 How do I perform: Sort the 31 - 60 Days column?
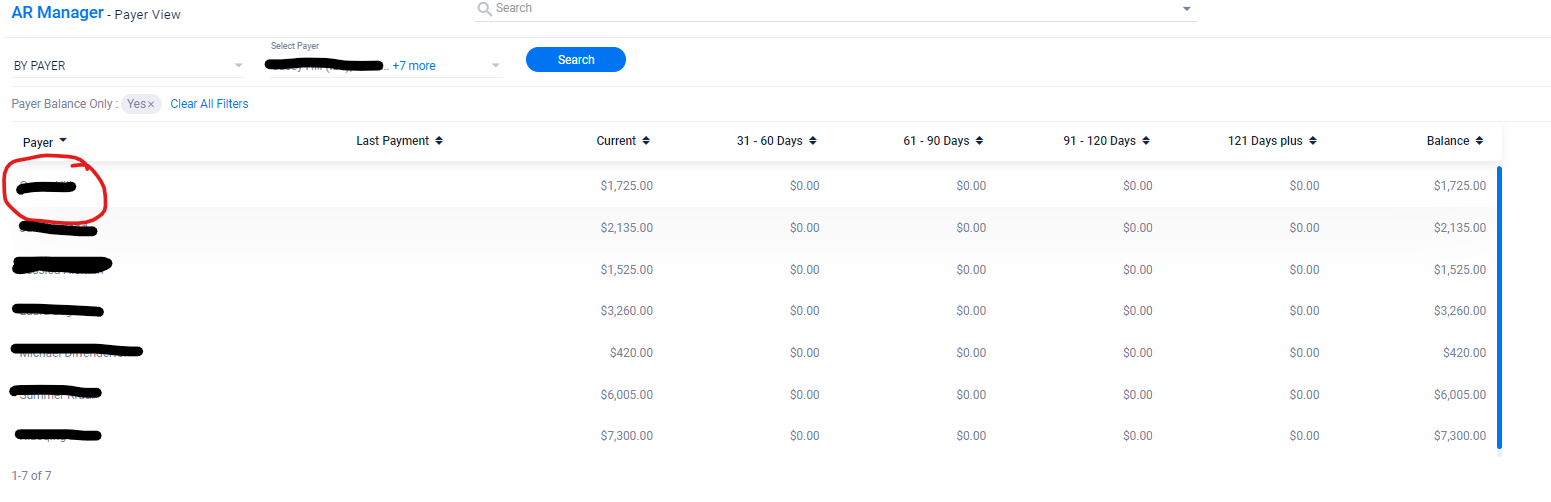tap(813, 141)
